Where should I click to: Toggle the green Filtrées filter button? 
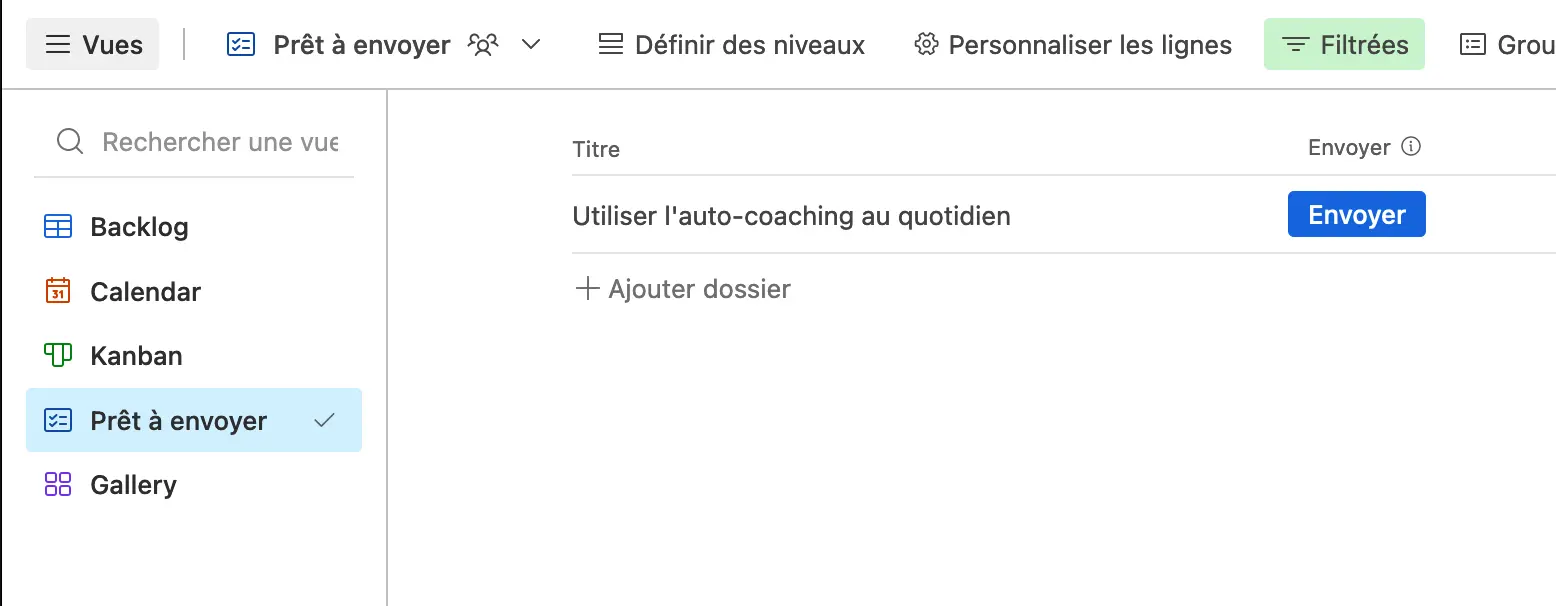(x=1344, y=45)
